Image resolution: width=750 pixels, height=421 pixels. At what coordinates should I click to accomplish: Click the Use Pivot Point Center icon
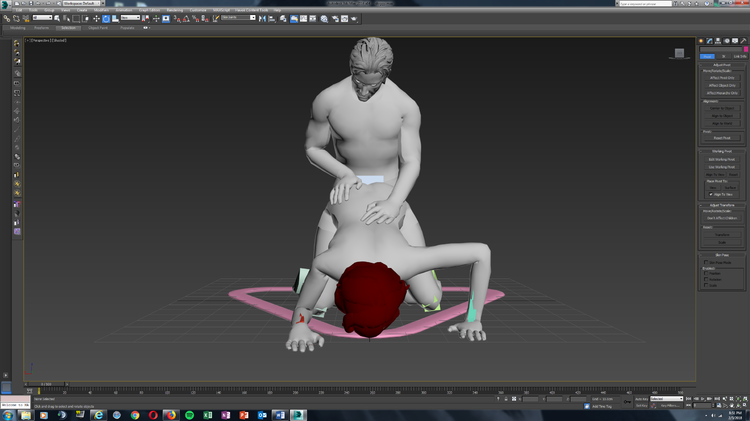145,19
